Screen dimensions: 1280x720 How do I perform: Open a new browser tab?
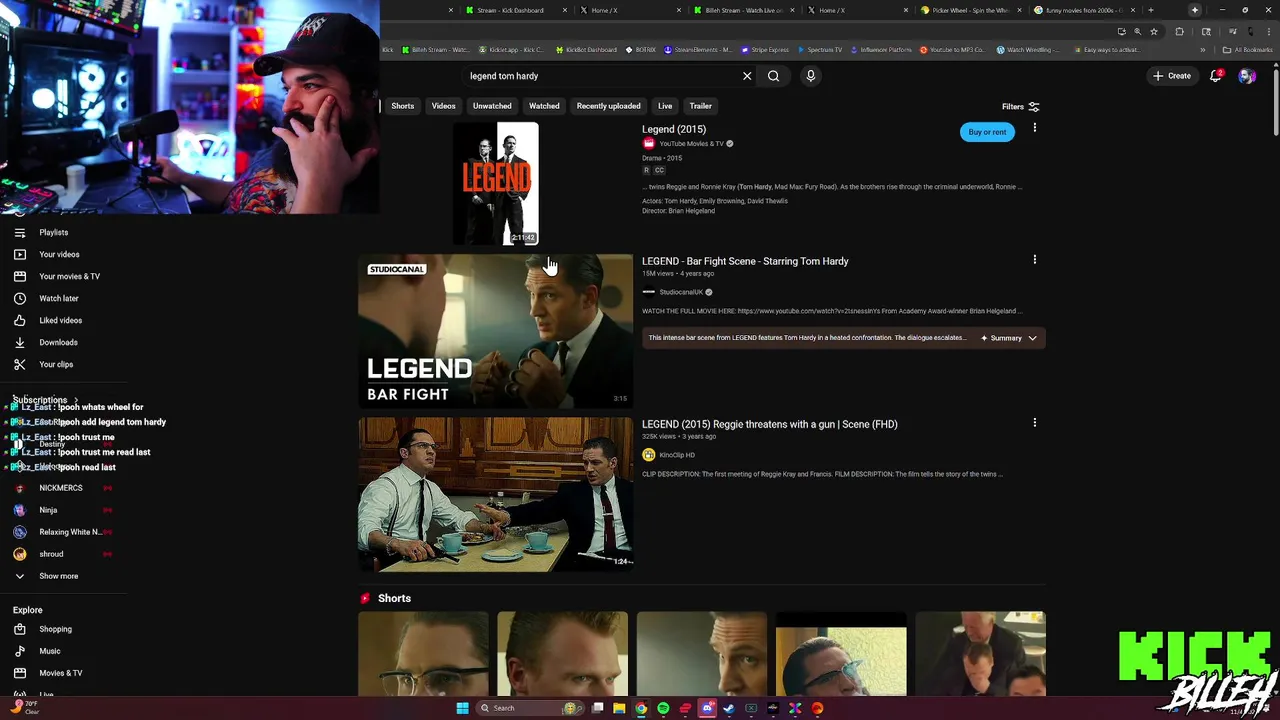pos(1151,10)
